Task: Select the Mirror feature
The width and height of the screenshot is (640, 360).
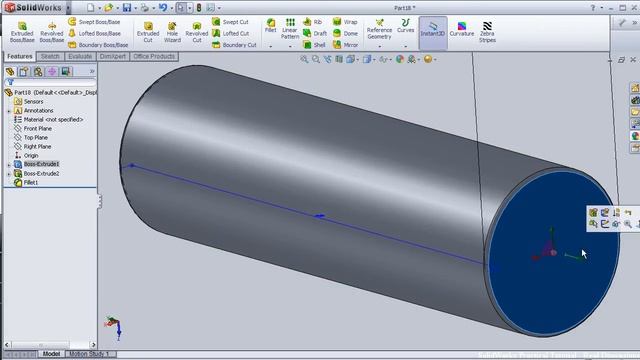Action: [x=346, y=44]
